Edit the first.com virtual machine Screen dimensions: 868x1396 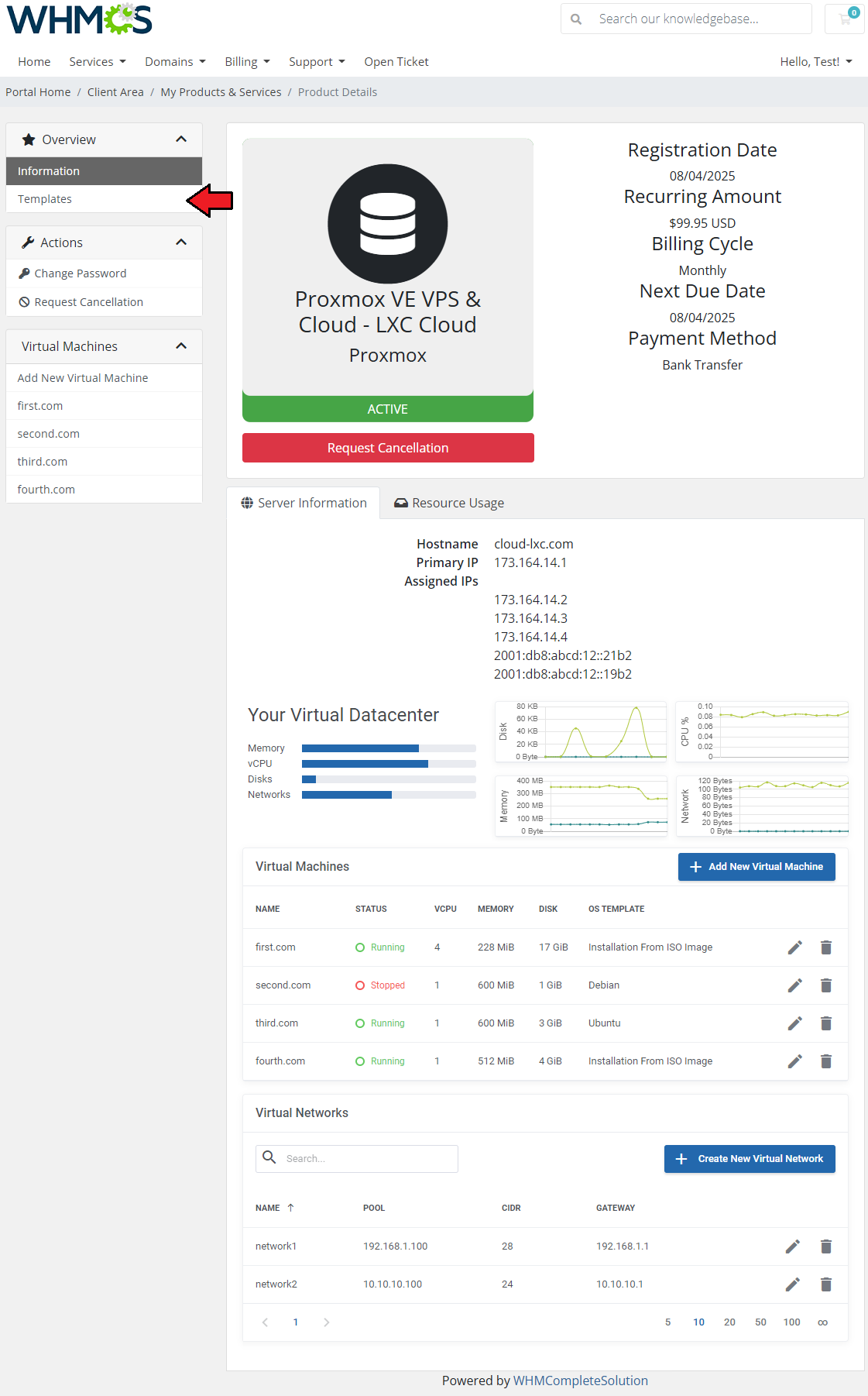794,947
